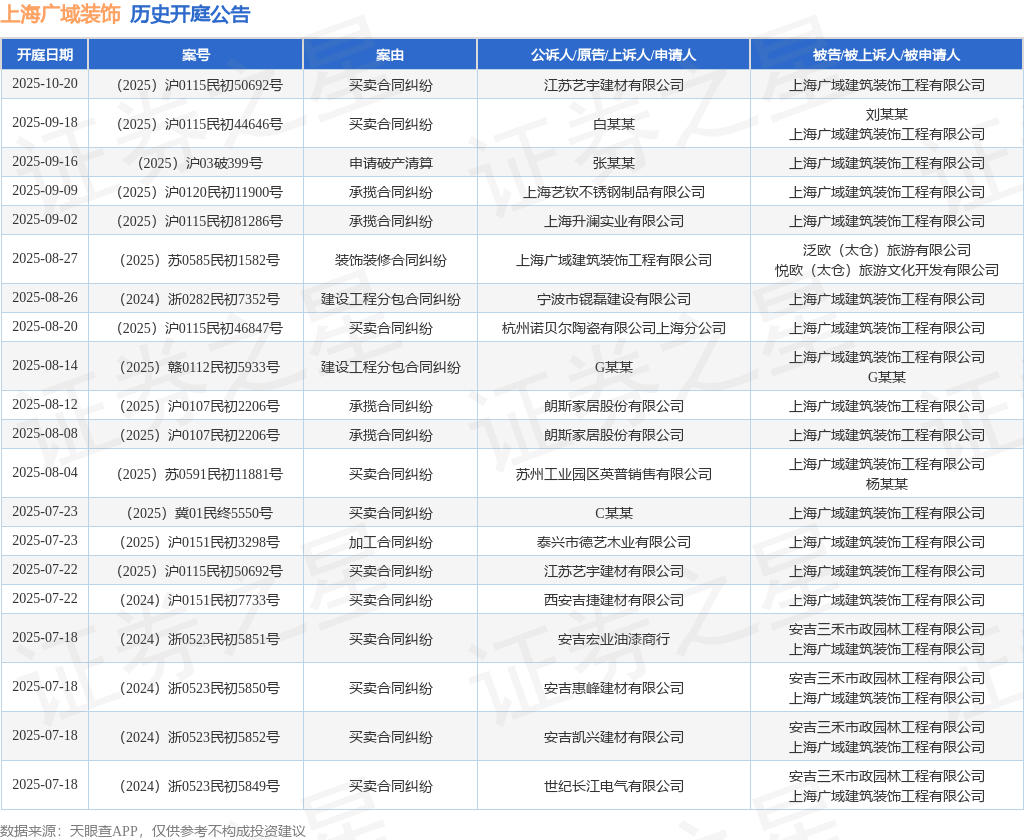Click plaintiff 安吉宏业油漆商行
The image size is (1024, 840).
pos(613,639)
